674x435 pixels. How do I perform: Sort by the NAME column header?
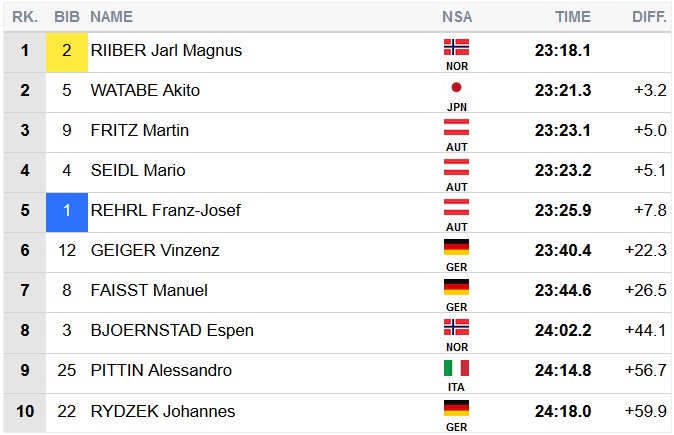[111, 17]
